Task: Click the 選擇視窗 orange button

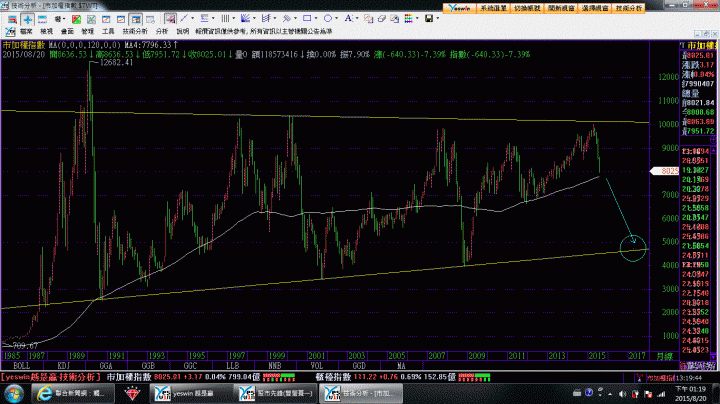Action: tap(595, 8)
